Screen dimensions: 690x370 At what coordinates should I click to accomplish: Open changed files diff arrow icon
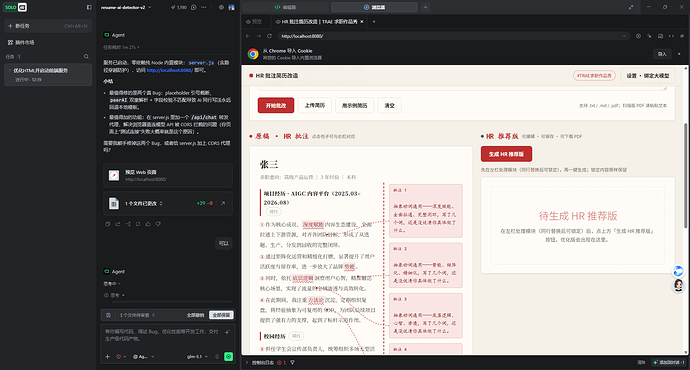(x=223, y=203)
